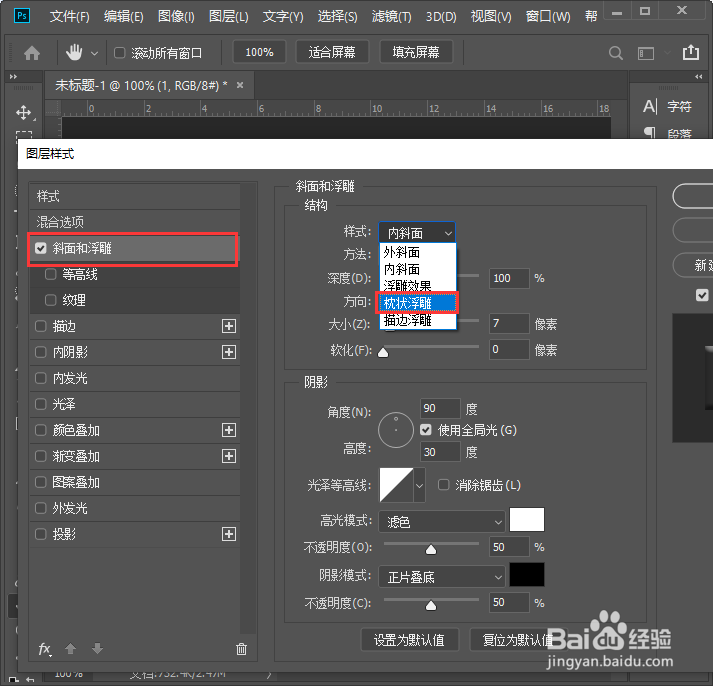Click the 填充屏幕 button
The height and width of the screenshot is (686, 713).
click(416, 52)
